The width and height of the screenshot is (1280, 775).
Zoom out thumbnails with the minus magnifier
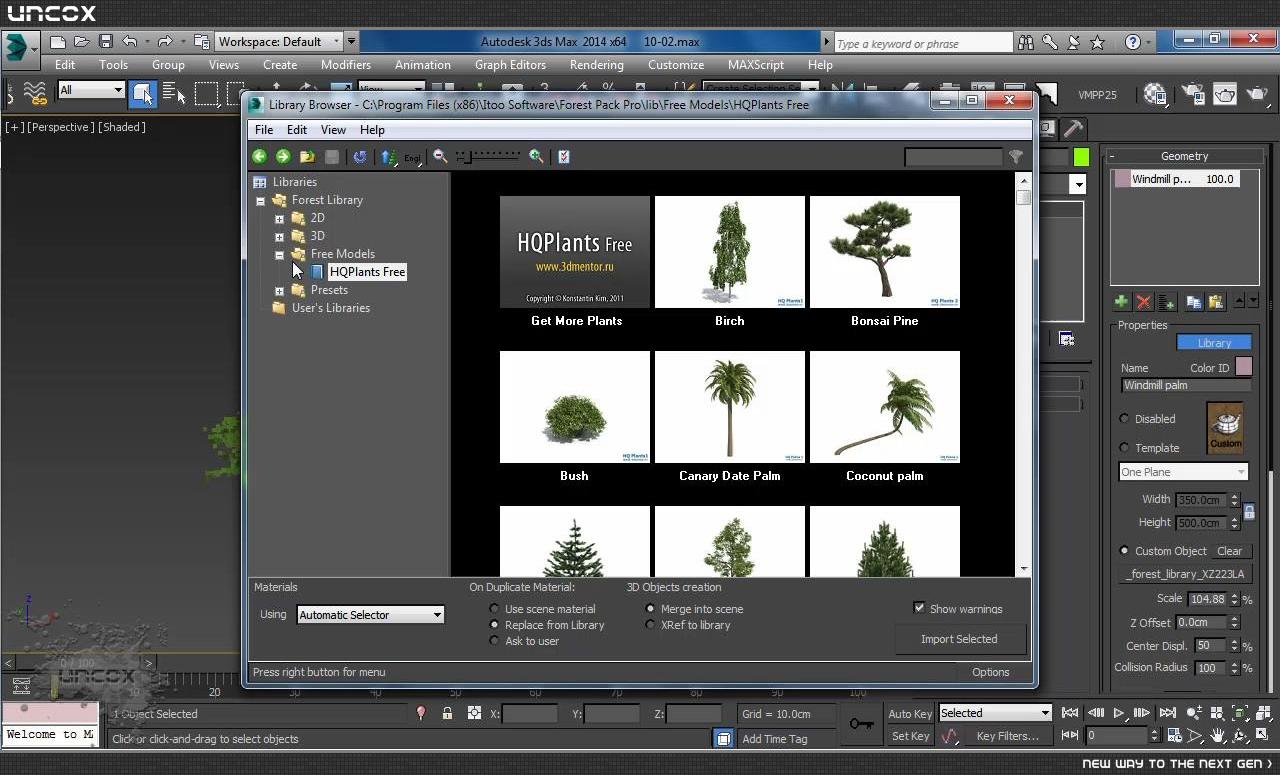pos(440,156)
